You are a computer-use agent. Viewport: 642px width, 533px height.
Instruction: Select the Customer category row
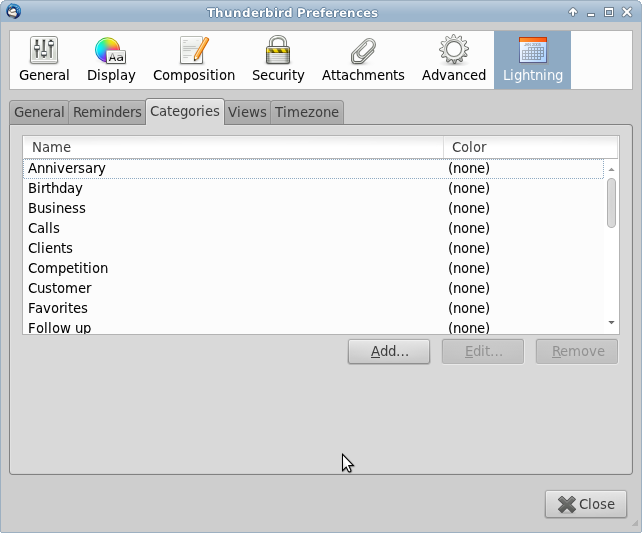click(313, 289)
